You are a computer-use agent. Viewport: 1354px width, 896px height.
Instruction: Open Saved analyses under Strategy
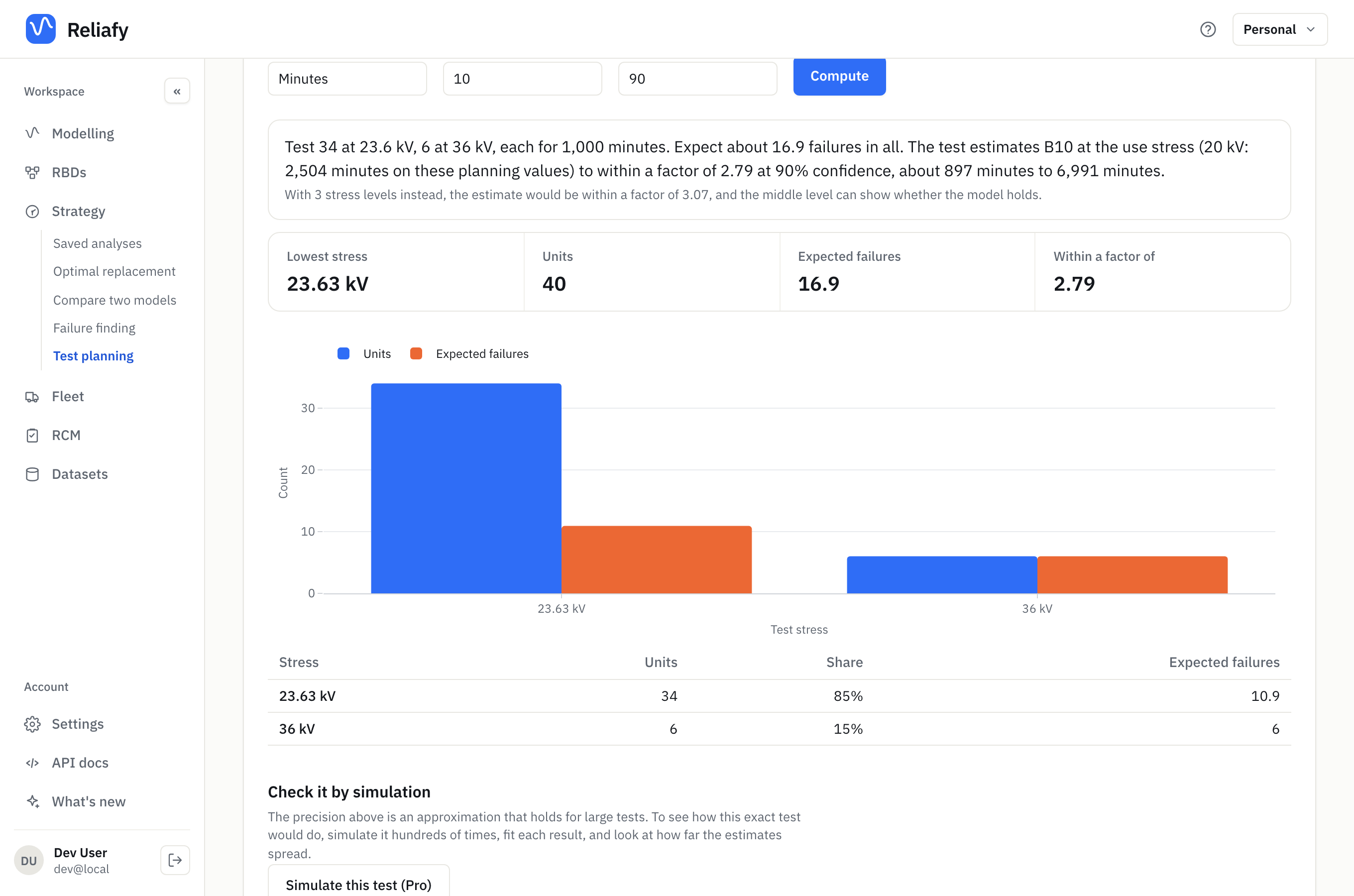coord(97,243)
